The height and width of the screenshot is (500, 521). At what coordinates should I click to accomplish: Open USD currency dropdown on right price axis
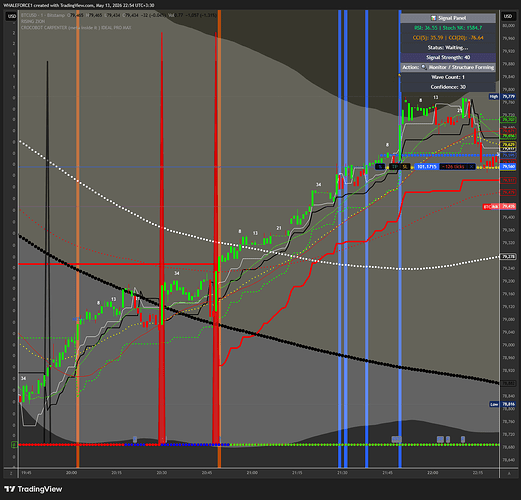coord(508,16)
